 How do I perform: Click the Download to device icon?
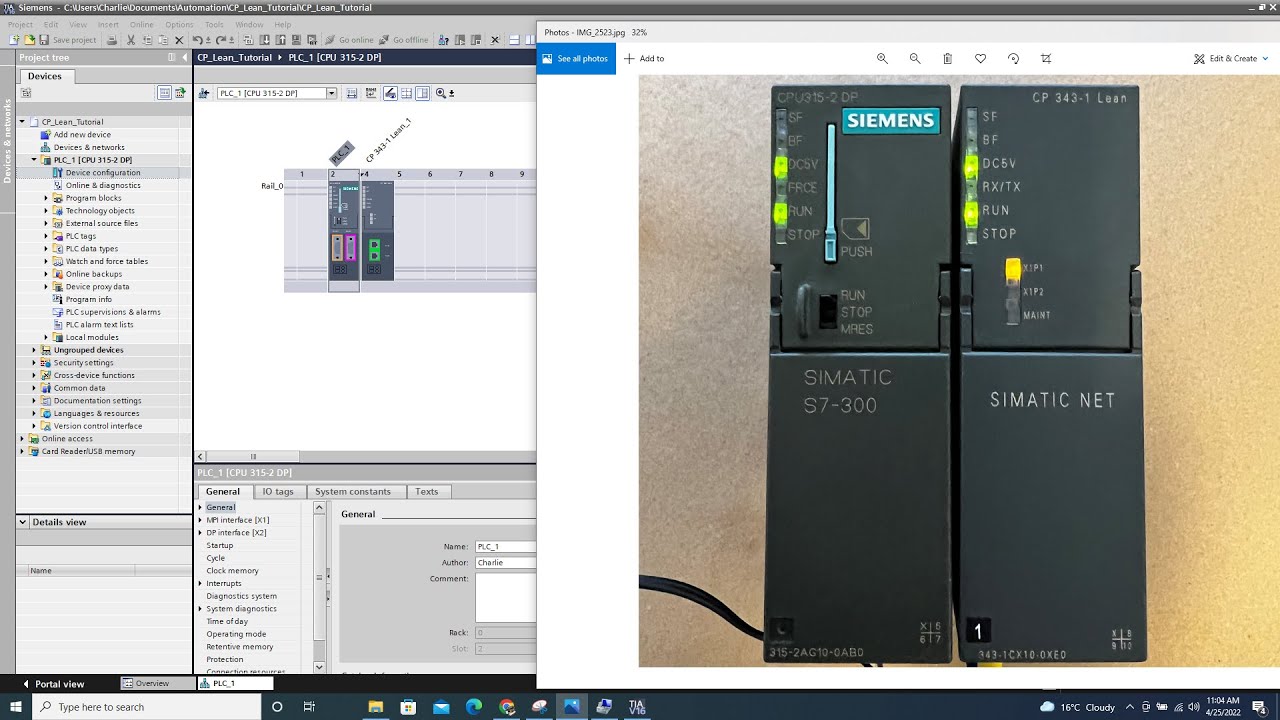tap(265, 40)
